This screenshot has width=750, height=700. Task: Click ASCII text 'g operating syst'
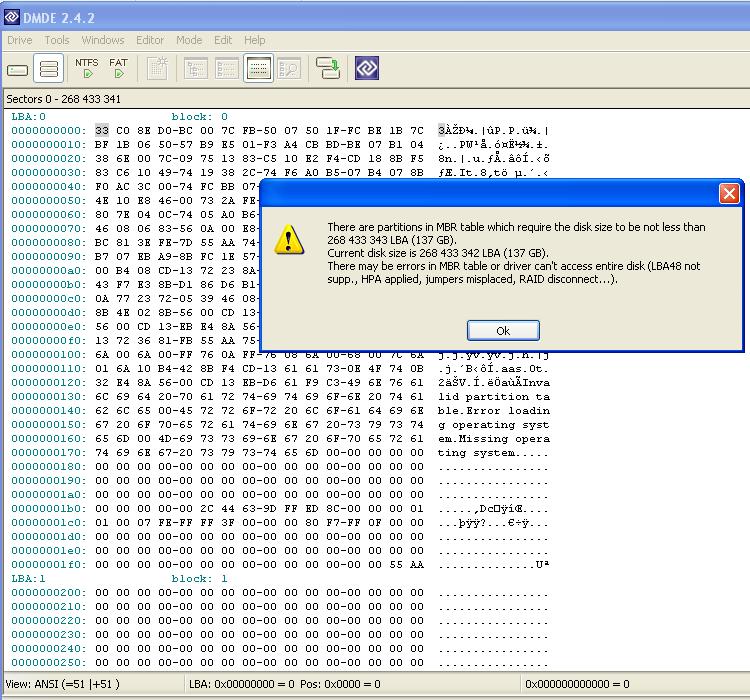coord(494,424)
